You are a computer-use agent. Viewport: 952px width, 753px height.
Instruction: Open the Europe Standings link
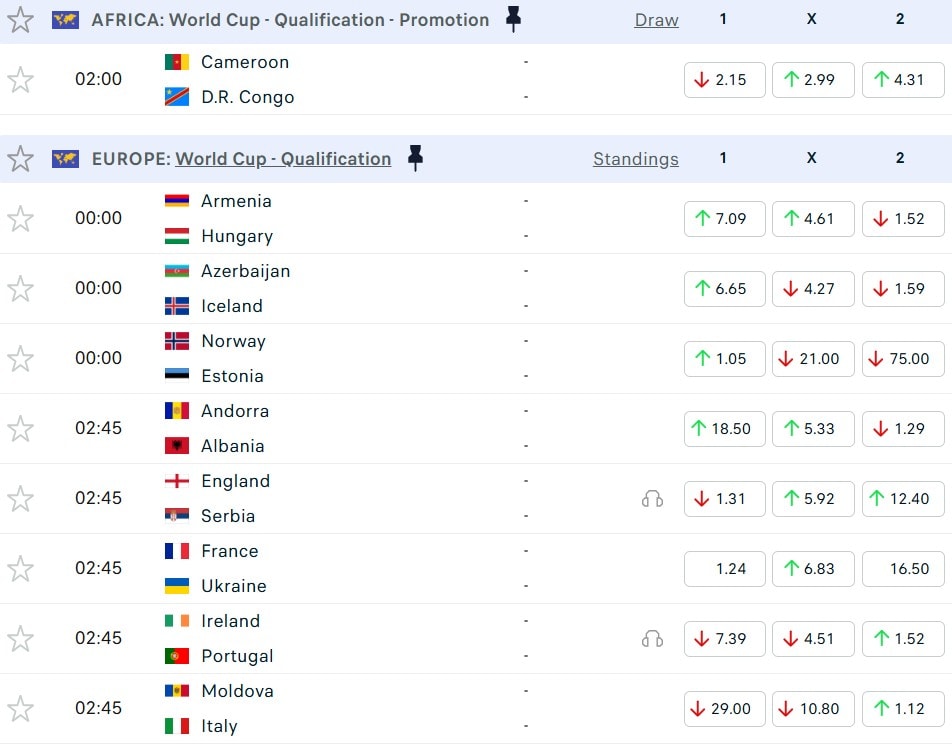(x=635, y=159)
